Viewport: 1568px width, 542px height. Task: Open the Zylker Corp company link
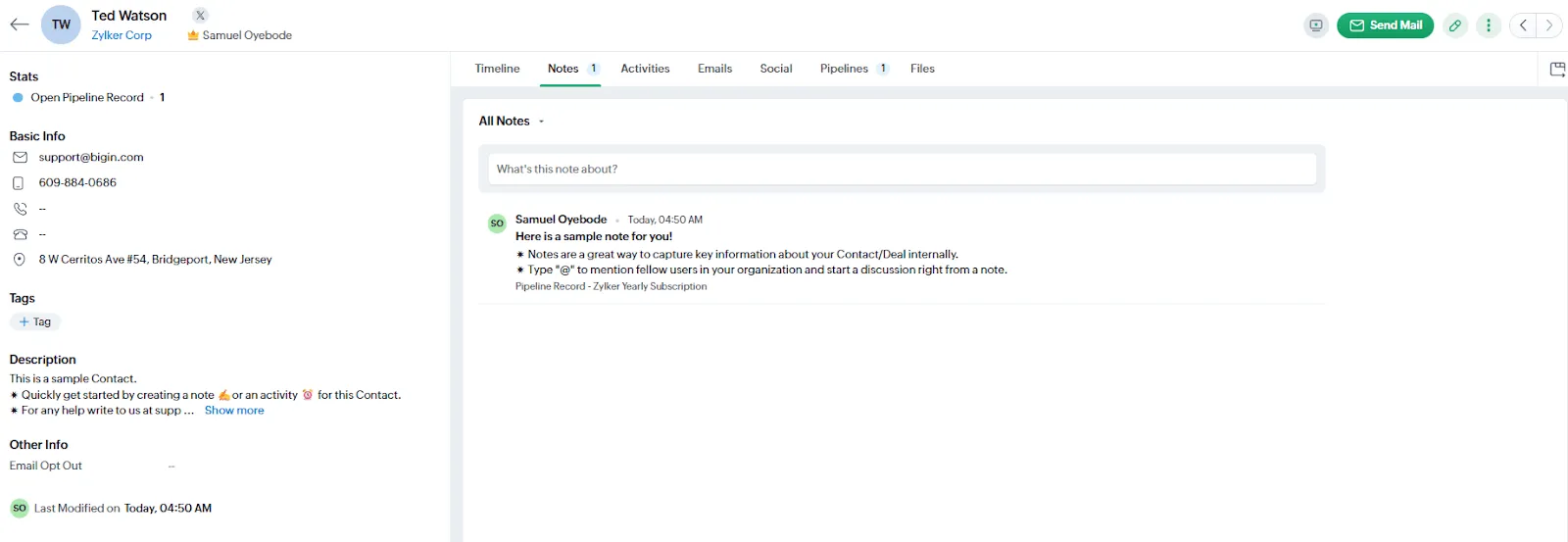pos(122,35)
